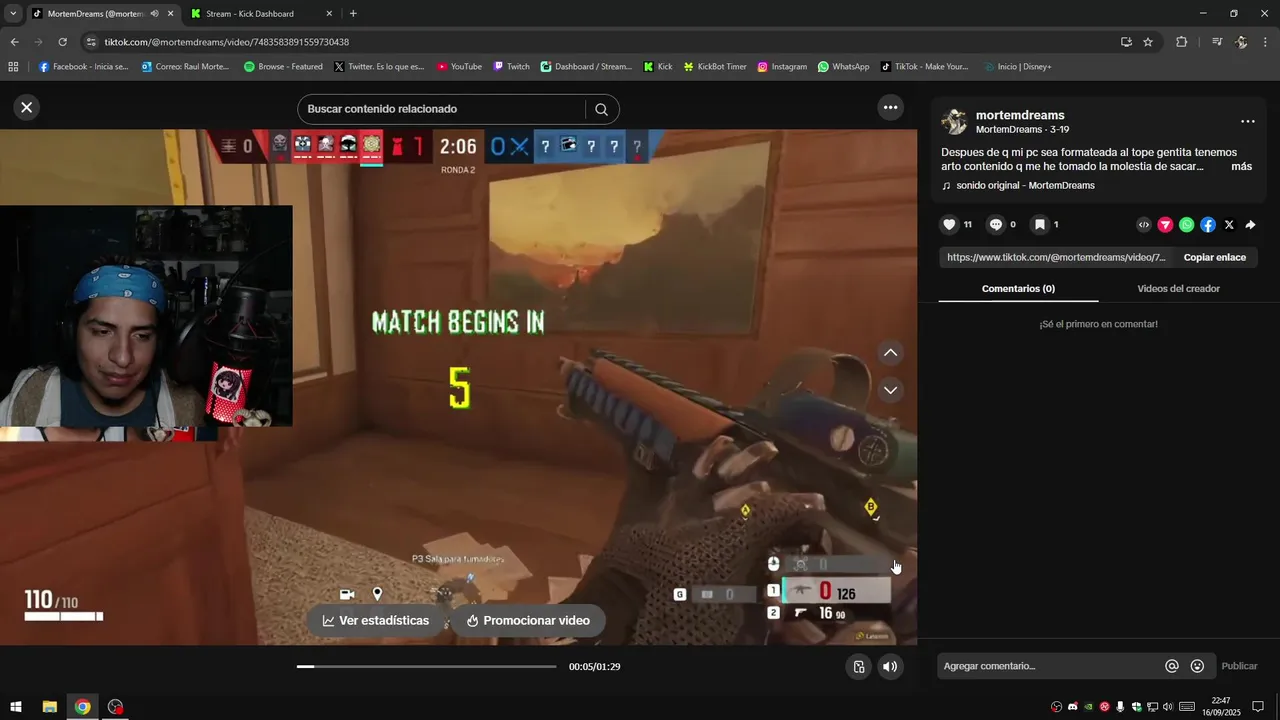Screen dimensions: 1280x720
Task: Open the Chrome apps grid icon
Action: click(13, 67)
